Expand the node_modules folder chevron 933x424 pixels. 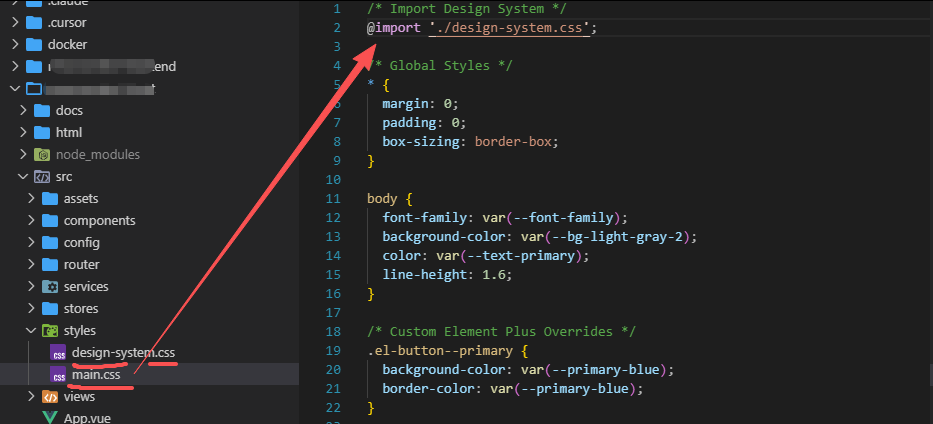(x=23, y=155)
